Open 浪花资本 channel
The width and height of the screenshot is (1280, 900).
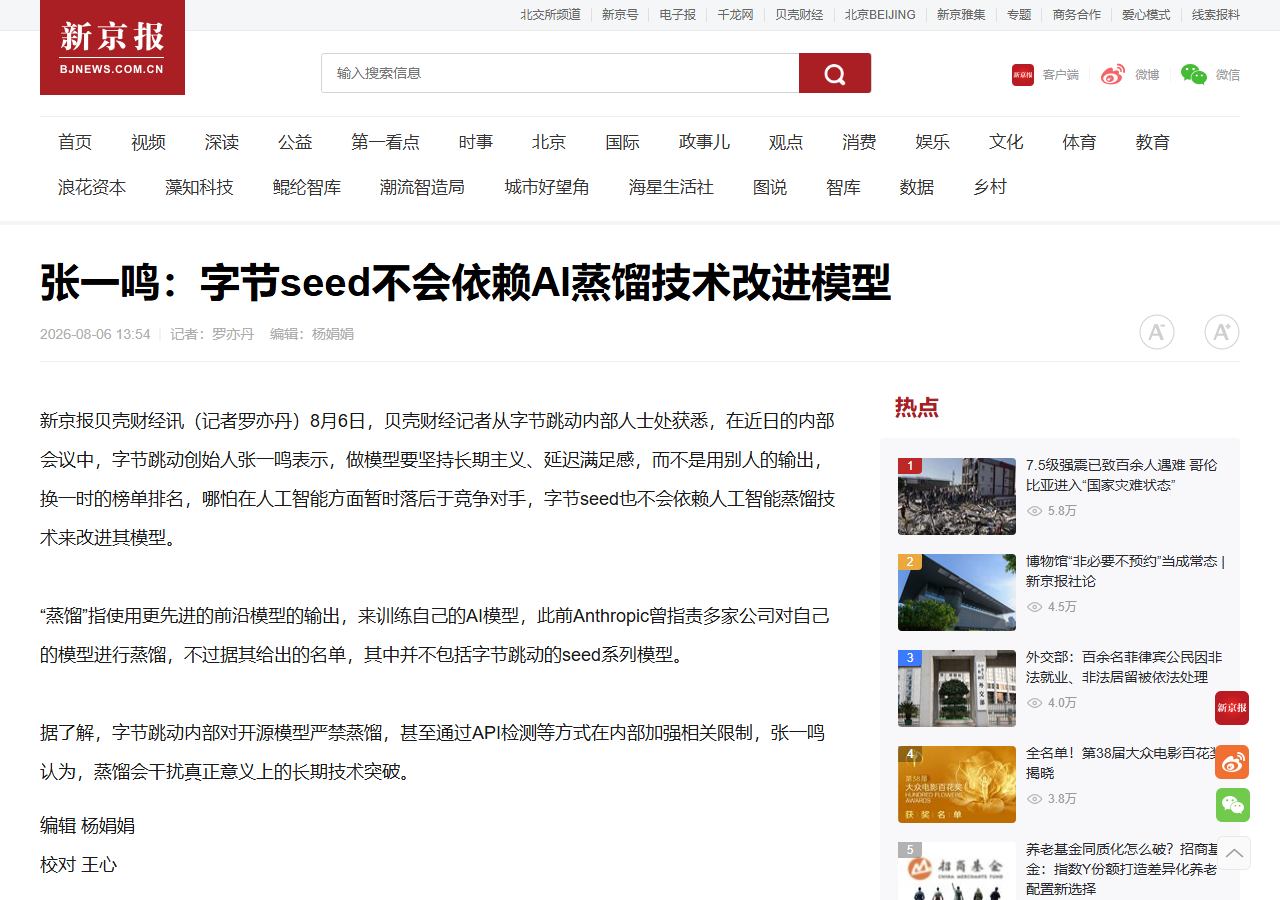(x=92, y=187)
